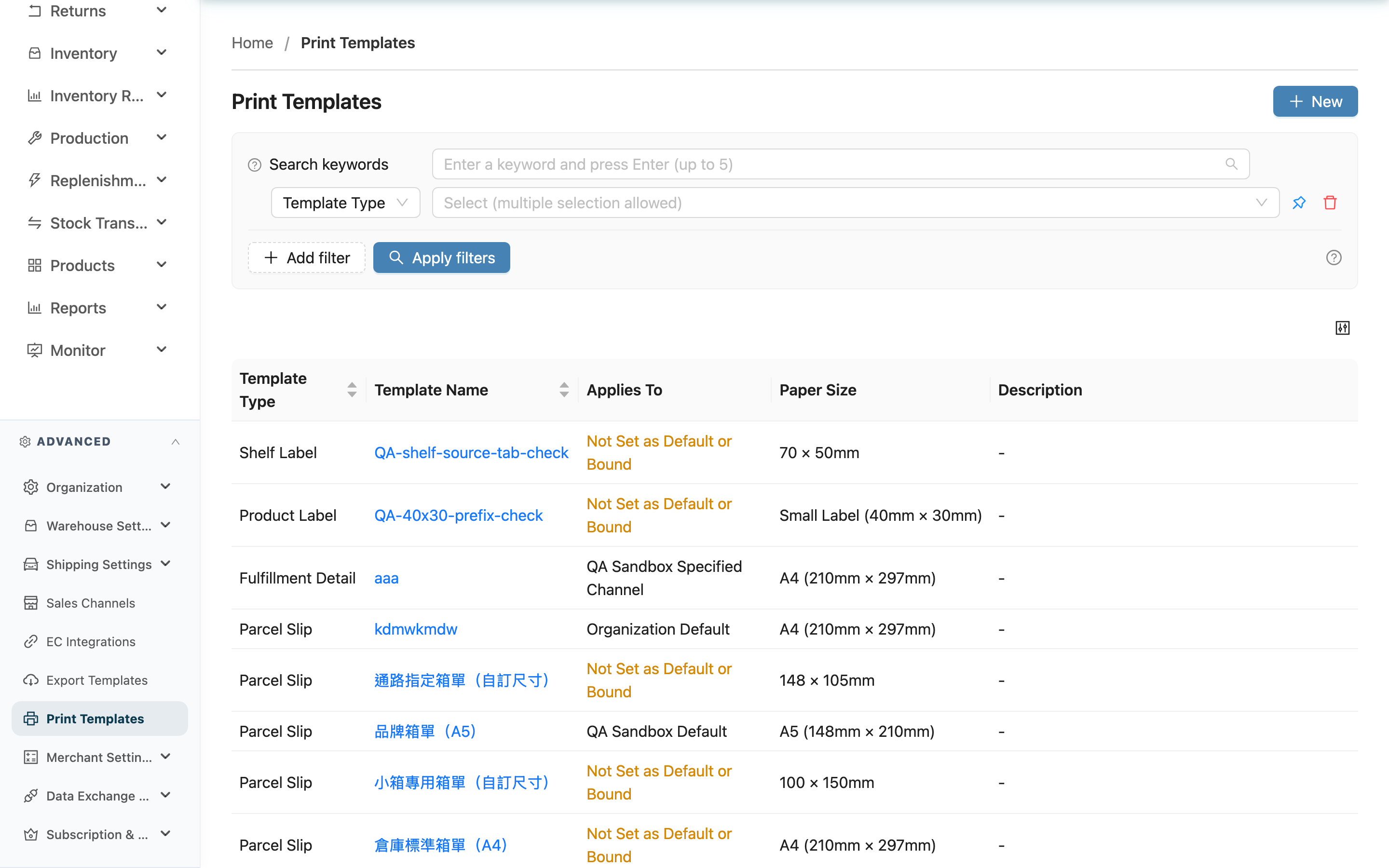
Task: Delete the Template Type filter row
Action: pyautogui.click(x=1330, y=203)
